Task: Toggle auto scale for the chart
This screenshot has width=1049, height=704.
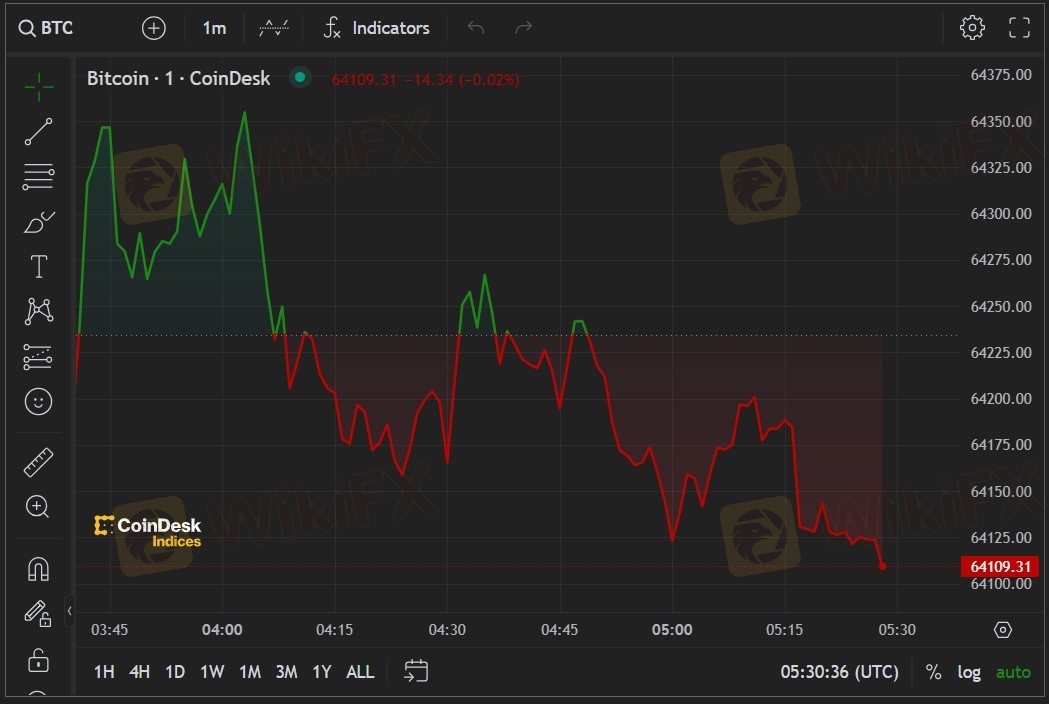Action: [x=1013, y=672]
